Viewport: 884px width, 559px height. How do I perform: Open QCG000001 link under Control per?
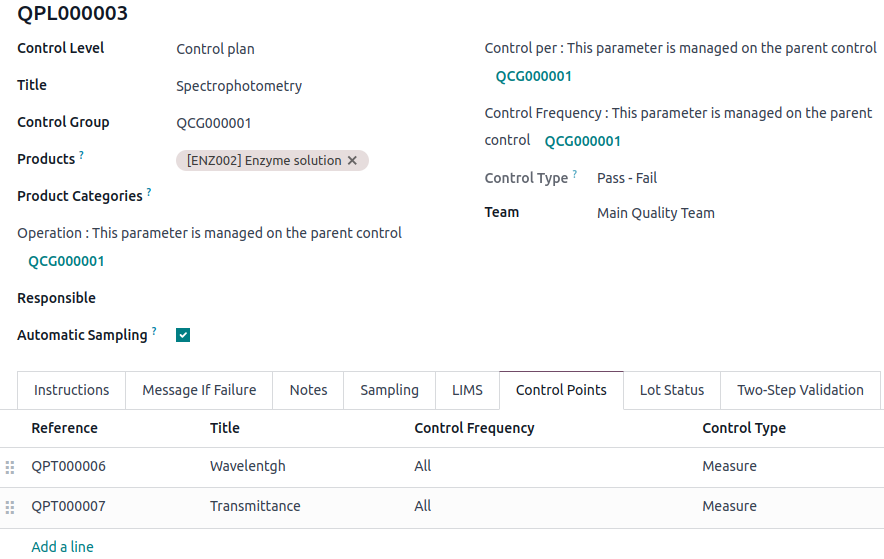[534, 76]
